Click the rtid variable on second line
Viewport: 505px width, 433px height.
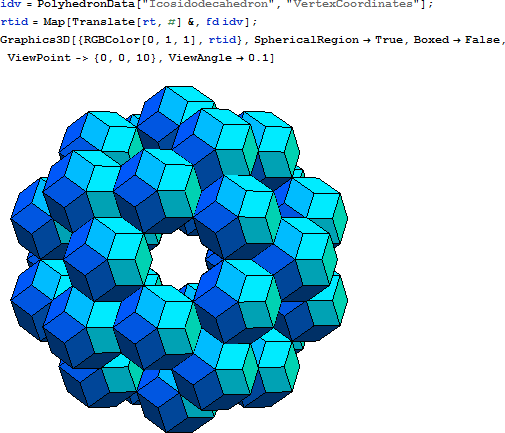[x=14, y=22]
